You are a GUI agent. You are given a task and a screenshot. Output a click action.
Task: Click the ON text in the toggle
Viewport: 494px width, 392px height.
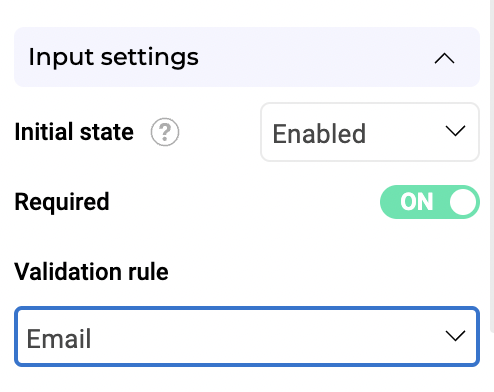[x=417, y=202]
